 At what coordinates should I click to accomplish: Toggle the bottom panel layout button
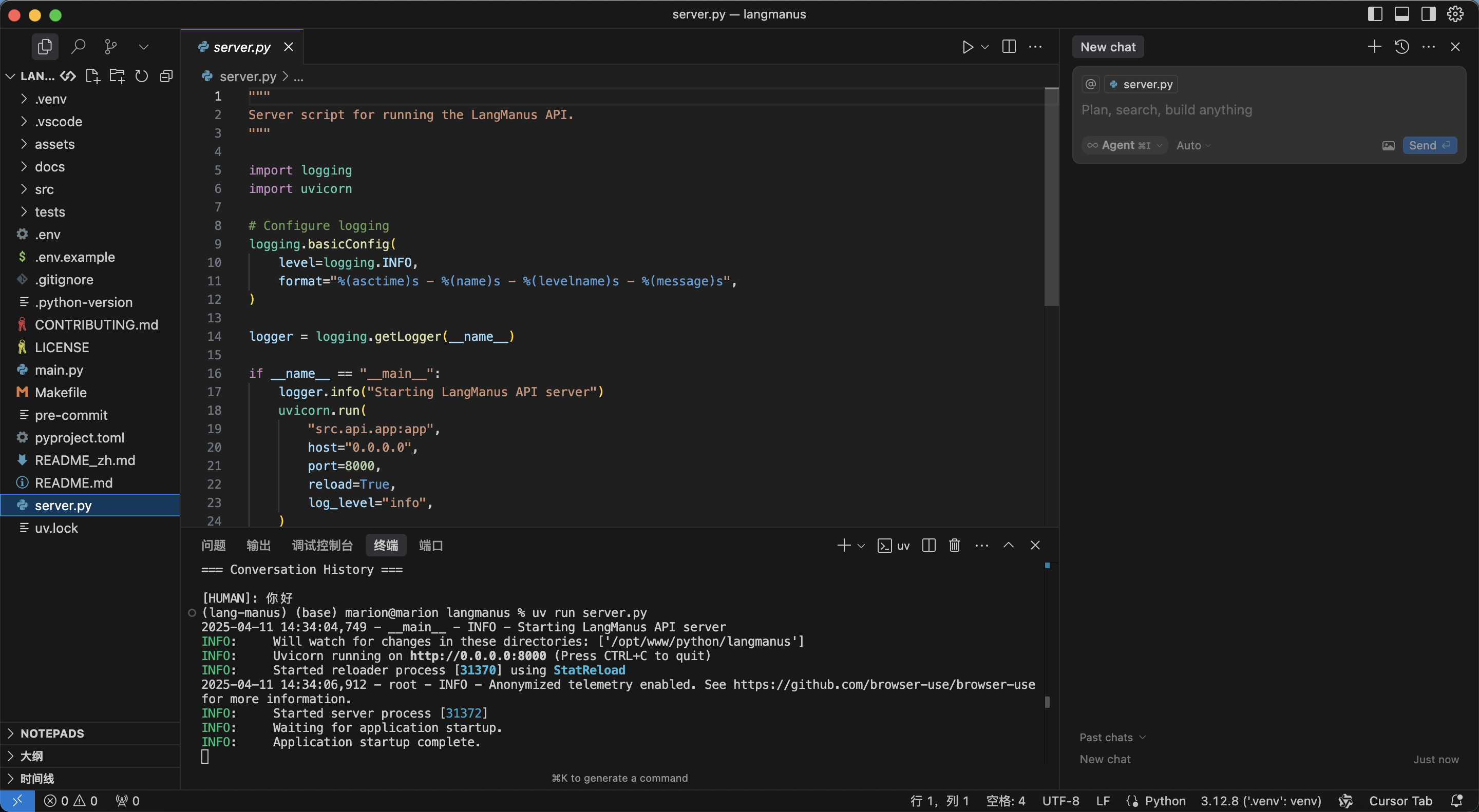coord(1401,14)
